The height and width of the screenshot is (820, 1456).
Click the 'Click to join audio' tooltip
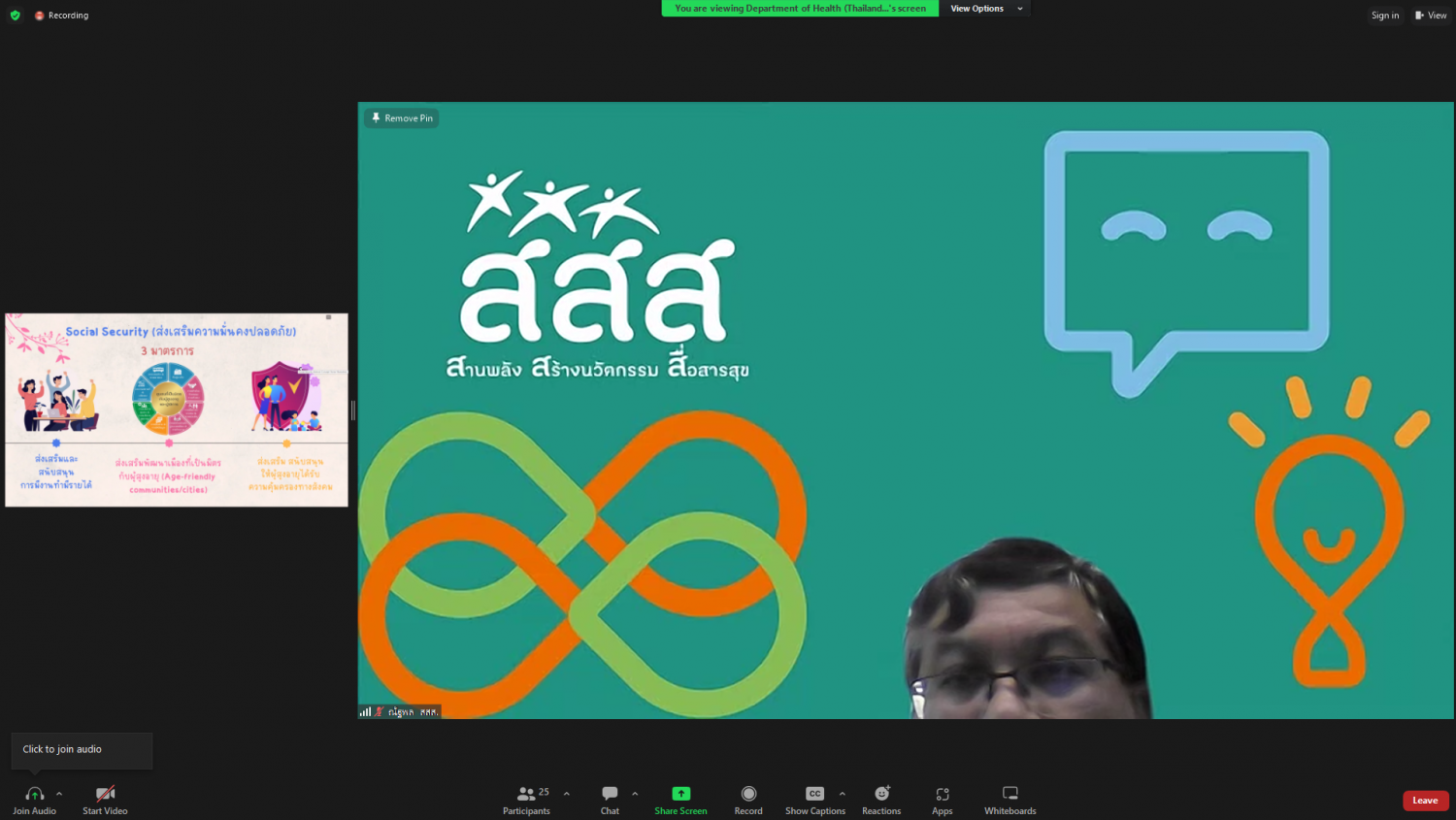[82, 750]
